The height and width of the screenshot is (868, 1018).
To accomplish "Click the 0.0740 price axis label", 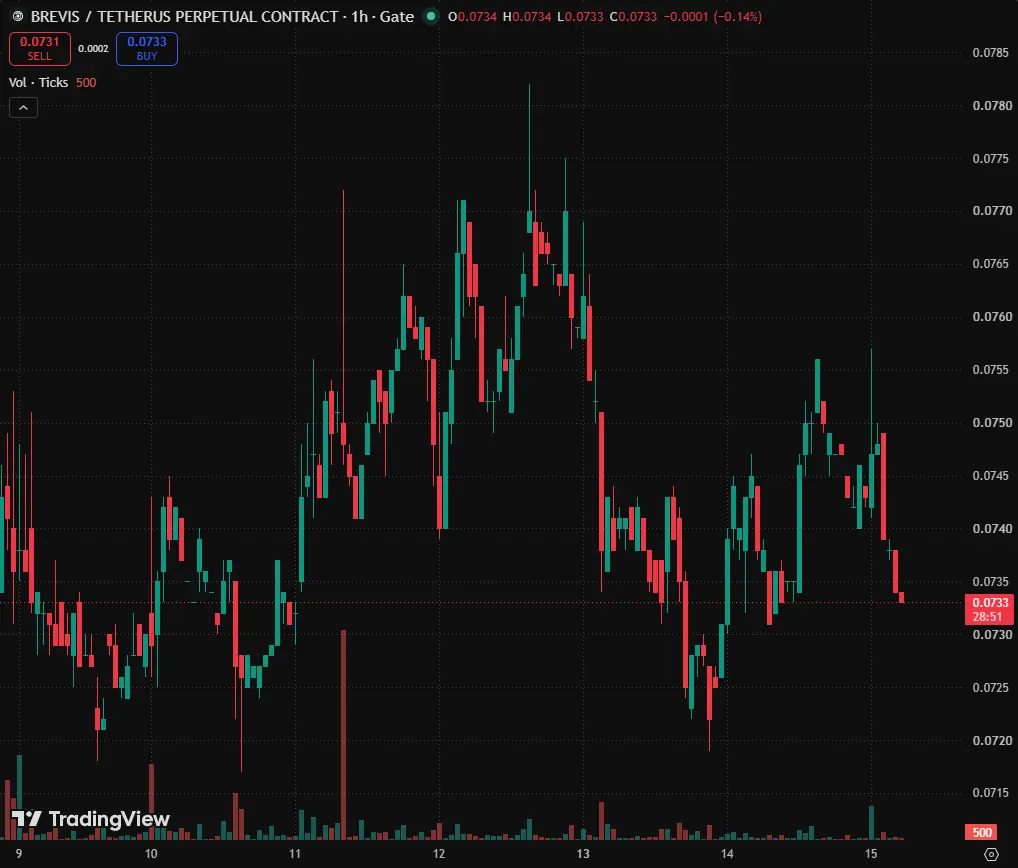I will click(x=991, y=528).
